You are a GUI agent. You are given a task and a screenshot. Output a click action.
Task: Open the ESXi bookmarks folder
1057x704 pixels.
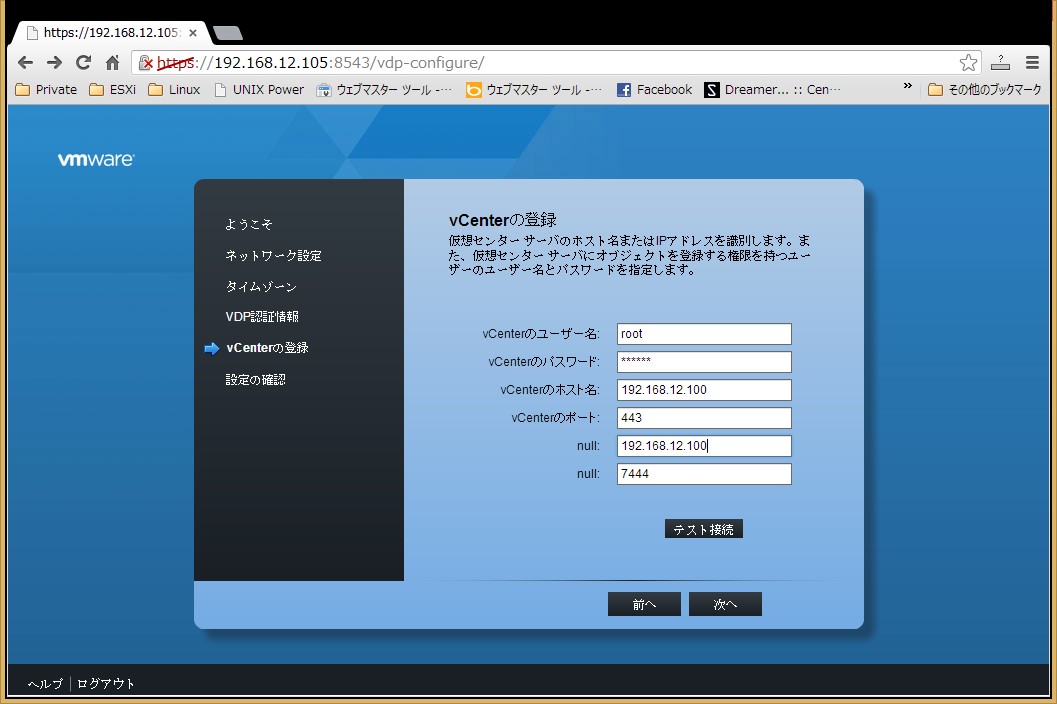tap(113, 90)
